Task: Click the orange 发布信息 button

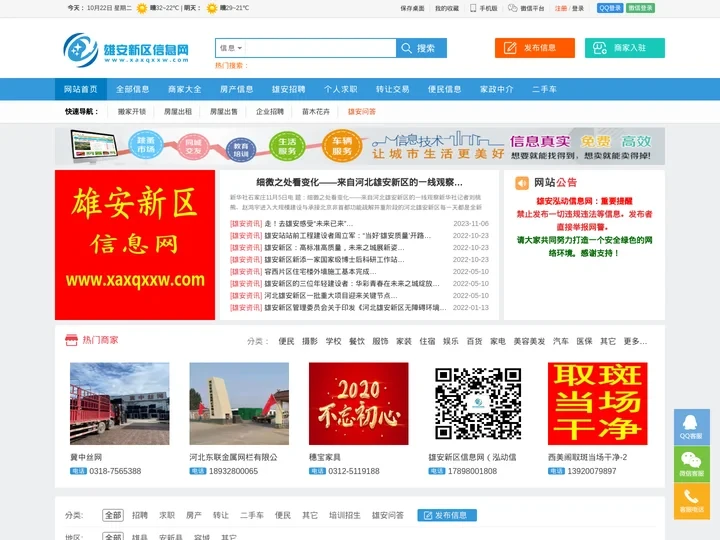Action: tap(534, 48)
